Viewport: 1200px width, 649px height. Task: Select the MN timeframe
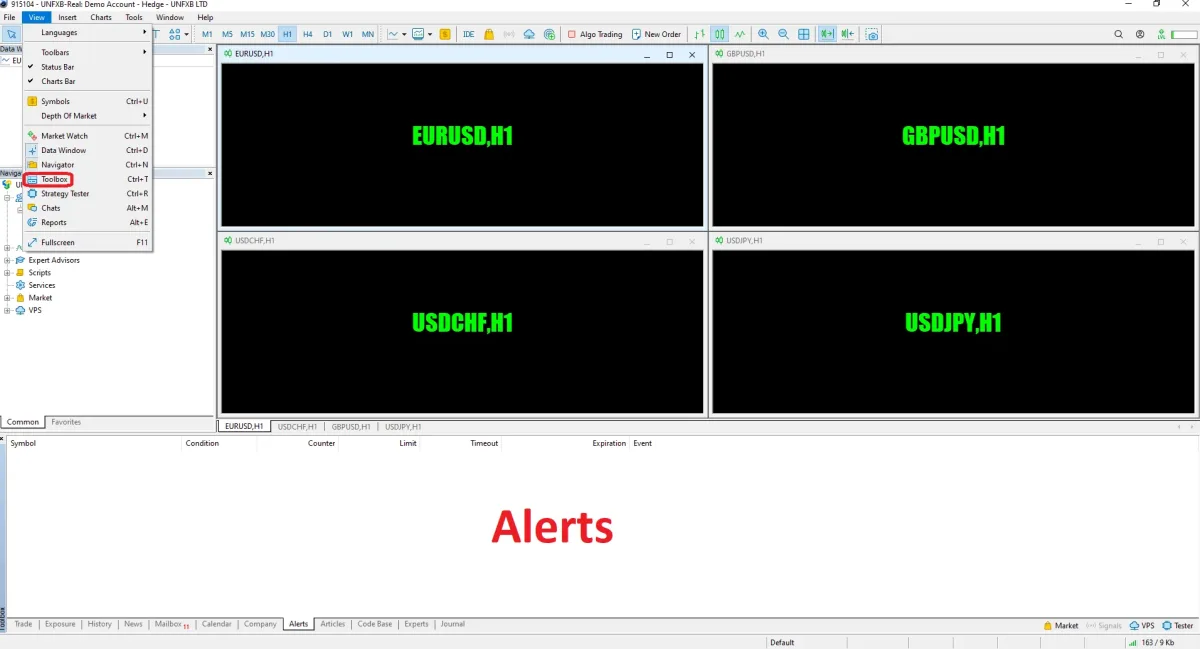368,34
